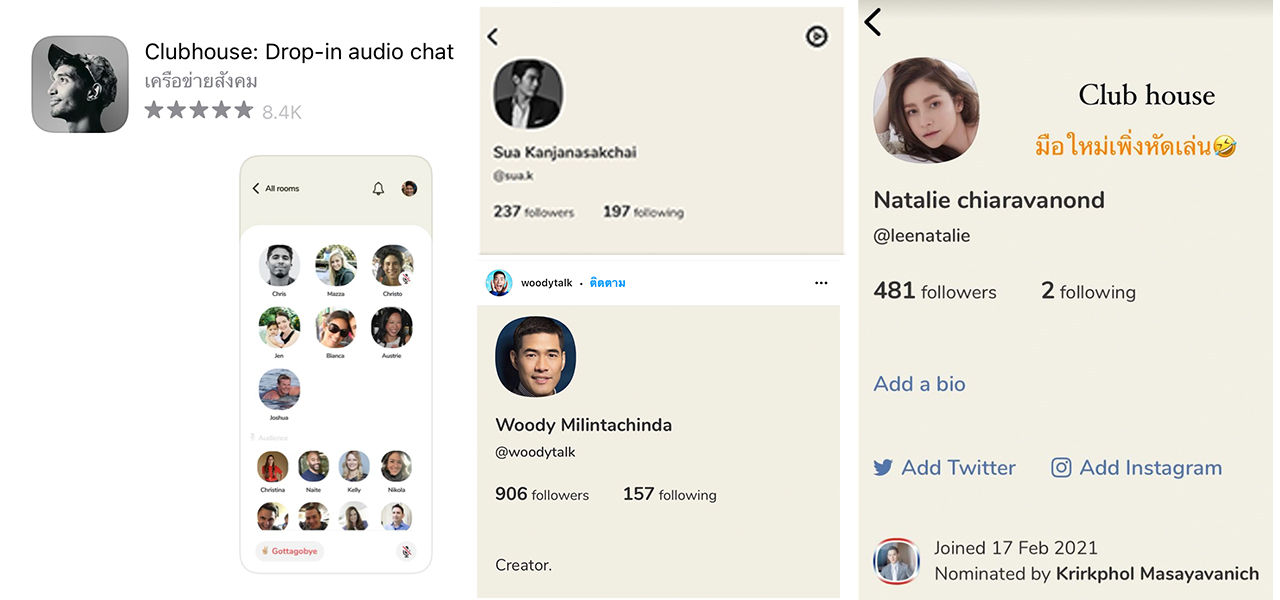Open the nominator's avatar beside Joined date
The width and height of the screenshot is (1280, 600).
896,561
